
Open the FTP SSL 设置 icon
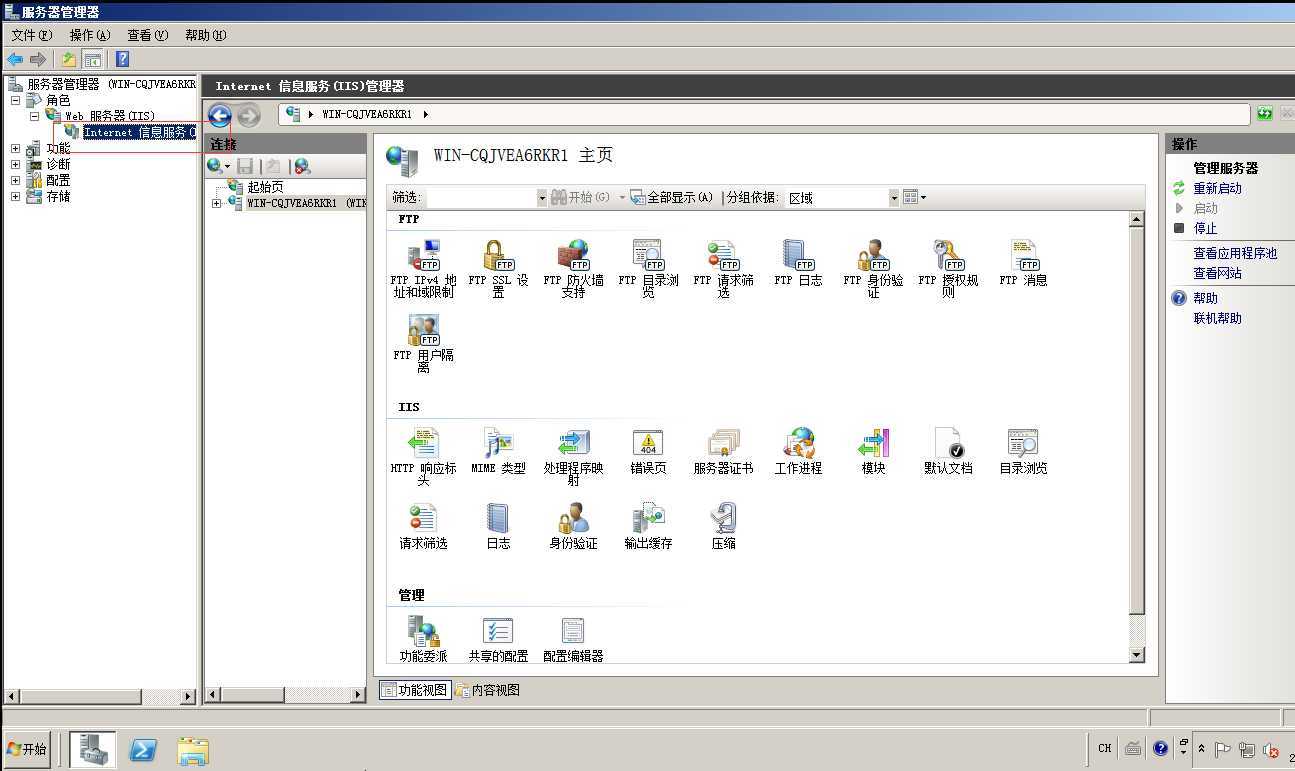point(498,267)
